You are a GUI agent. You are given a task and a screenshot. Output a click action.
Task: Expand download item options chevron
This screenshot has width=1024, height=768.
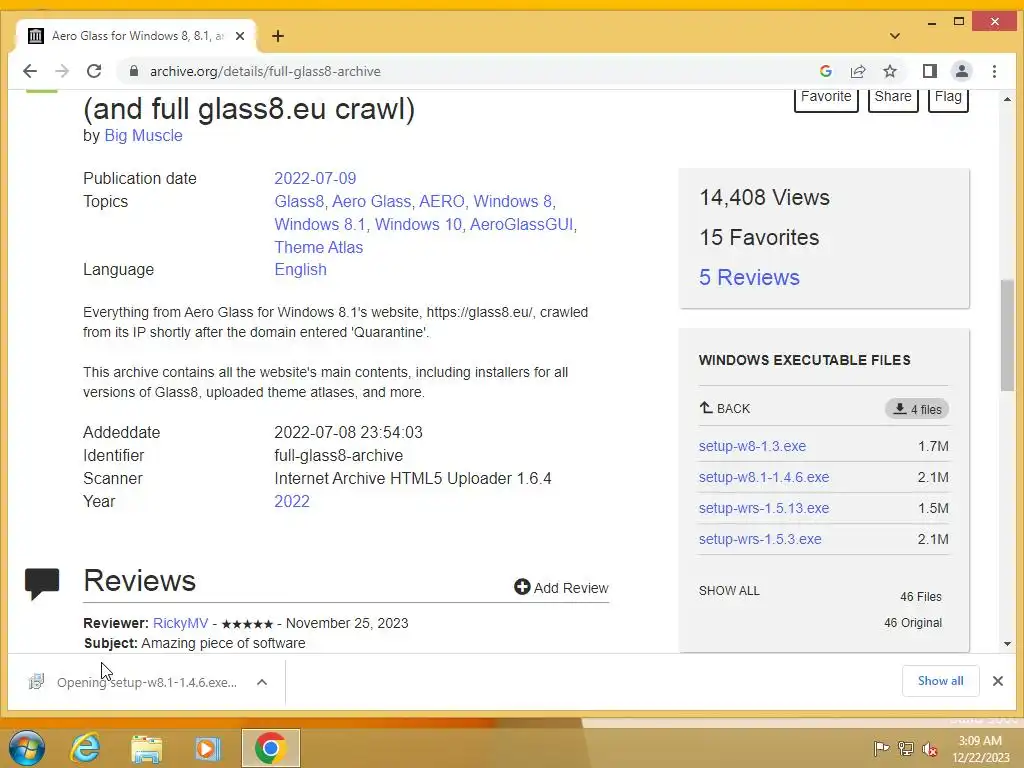click(x=262, y=682)
